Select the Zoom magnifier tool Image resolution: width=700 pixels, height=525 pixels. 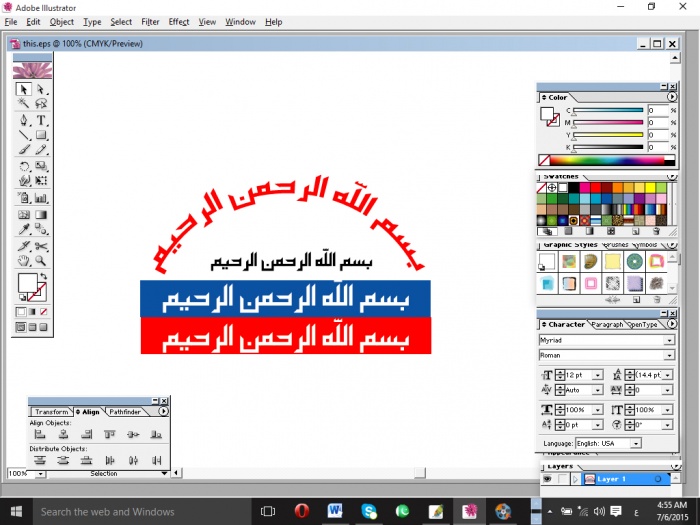[41, 261]
